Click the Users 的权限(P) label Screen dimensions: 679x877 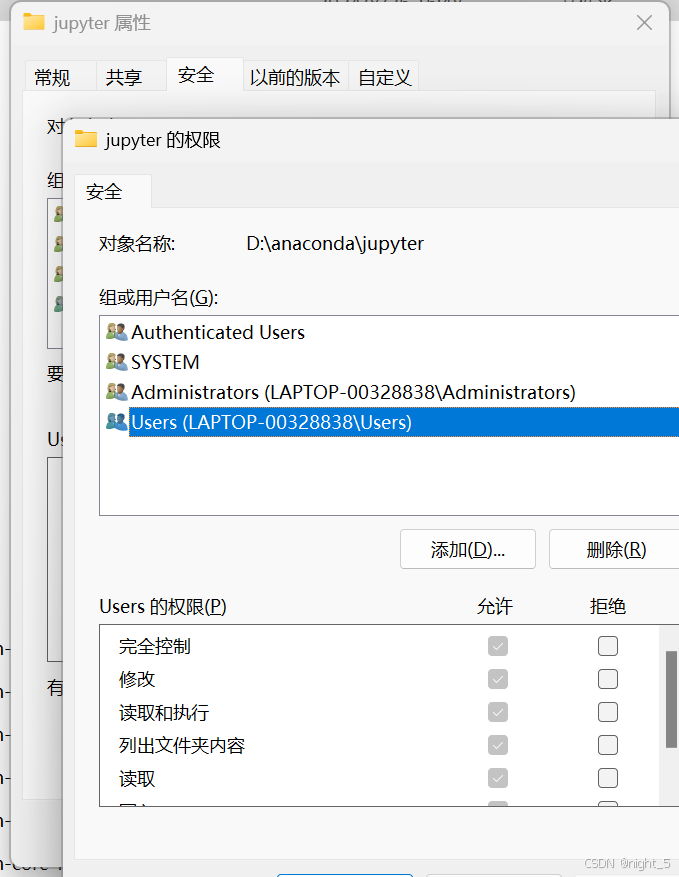163,607
